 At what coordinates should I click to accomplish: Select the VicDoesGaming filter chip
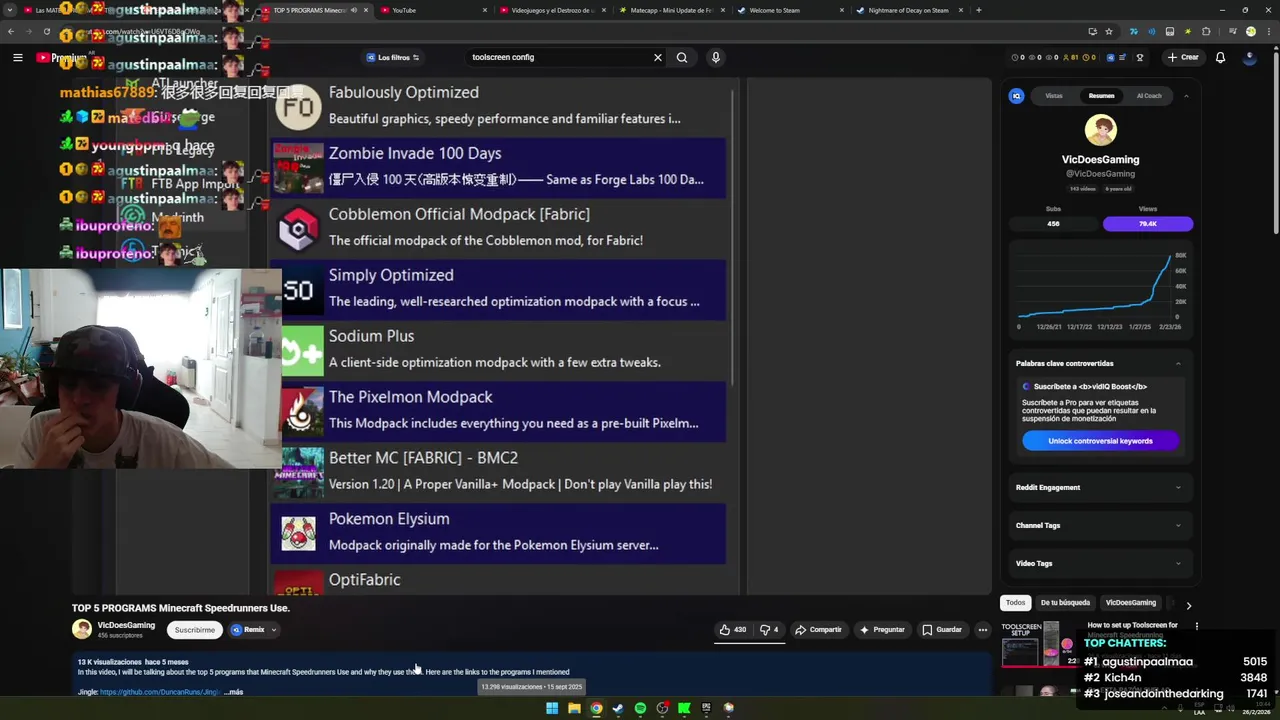(1130, 603)
